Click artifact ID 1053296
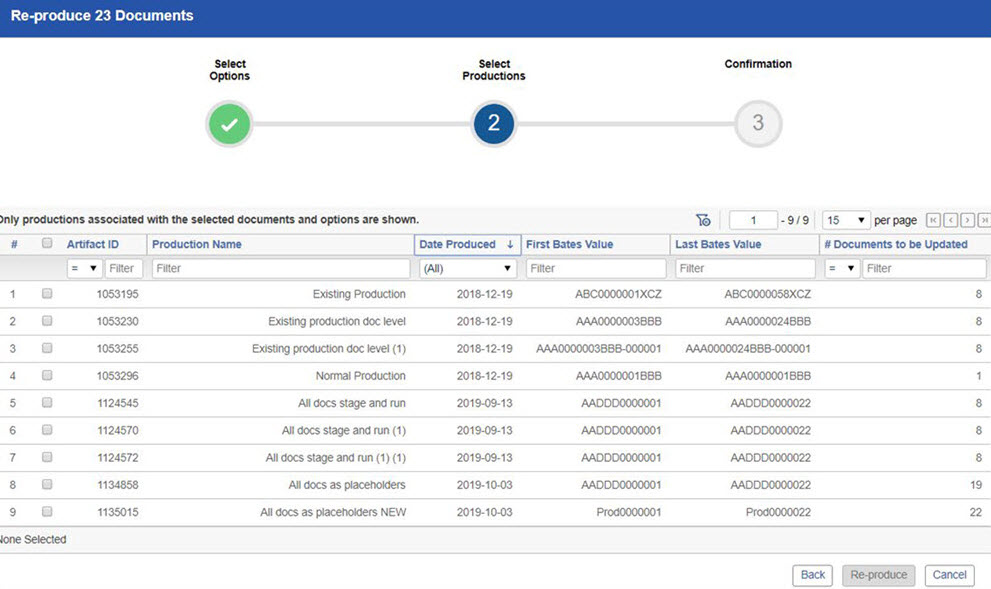The image size is (991, 589). [x=118, y=376]
